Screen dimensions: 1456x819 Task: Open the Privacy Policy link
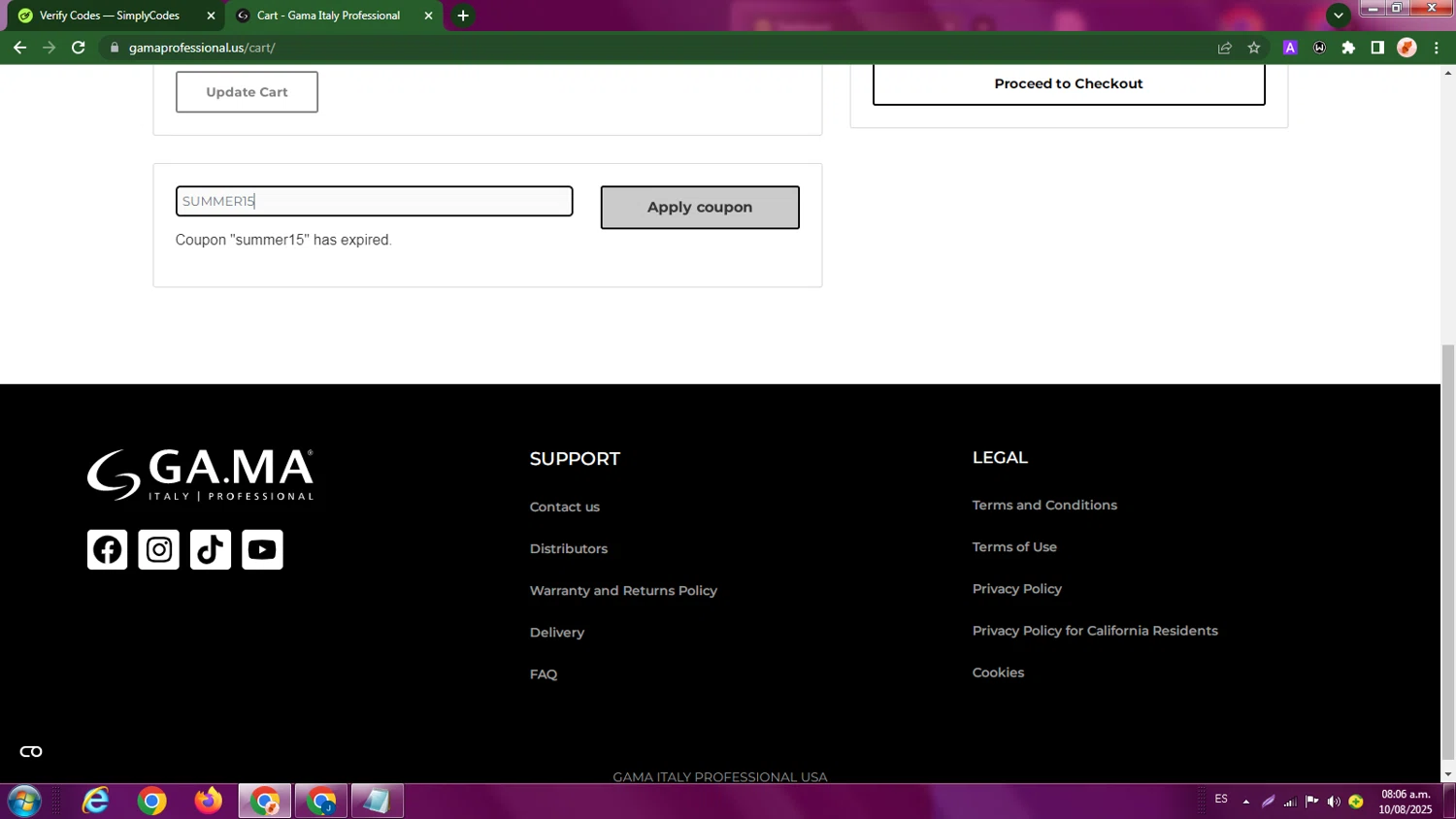pos(1017,588)
